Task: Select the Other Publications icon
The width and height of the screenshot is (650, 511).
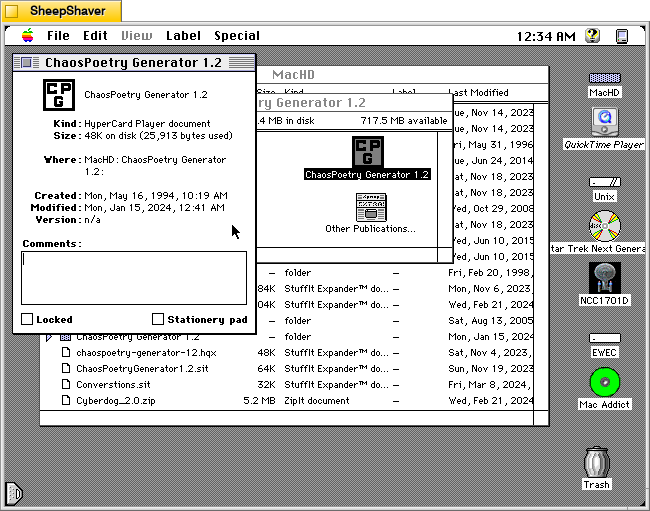Action: tap(371, 207)
